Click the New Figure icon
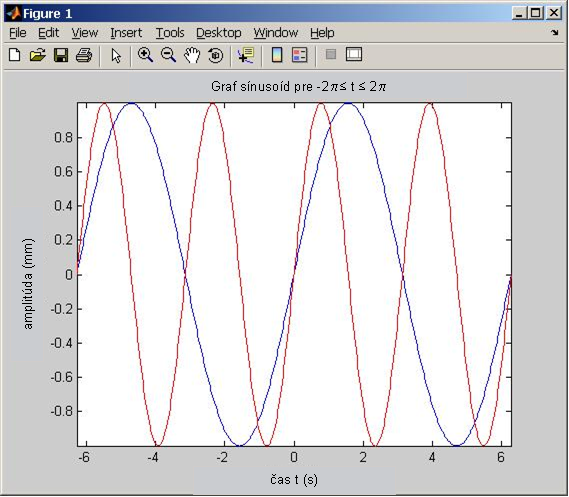 pos(15,55)
